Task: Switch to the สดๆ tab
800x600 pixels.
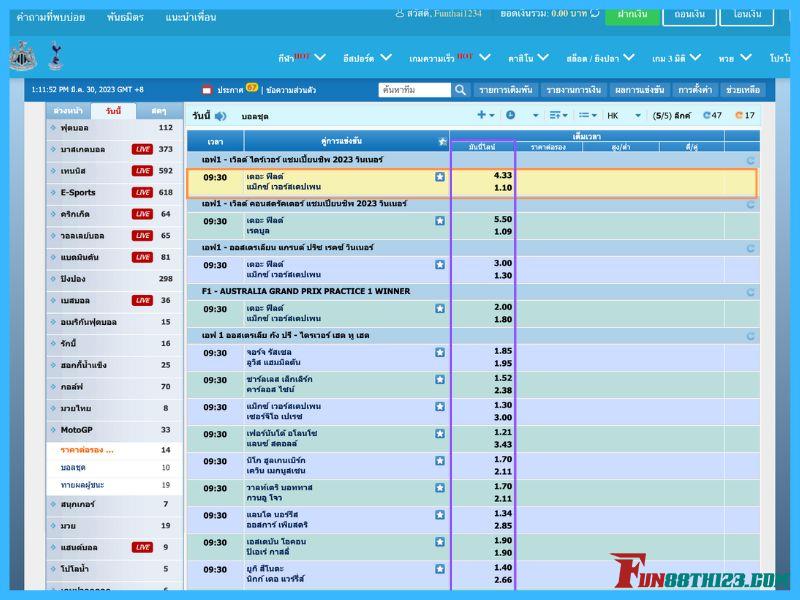Action: point(159,111)
